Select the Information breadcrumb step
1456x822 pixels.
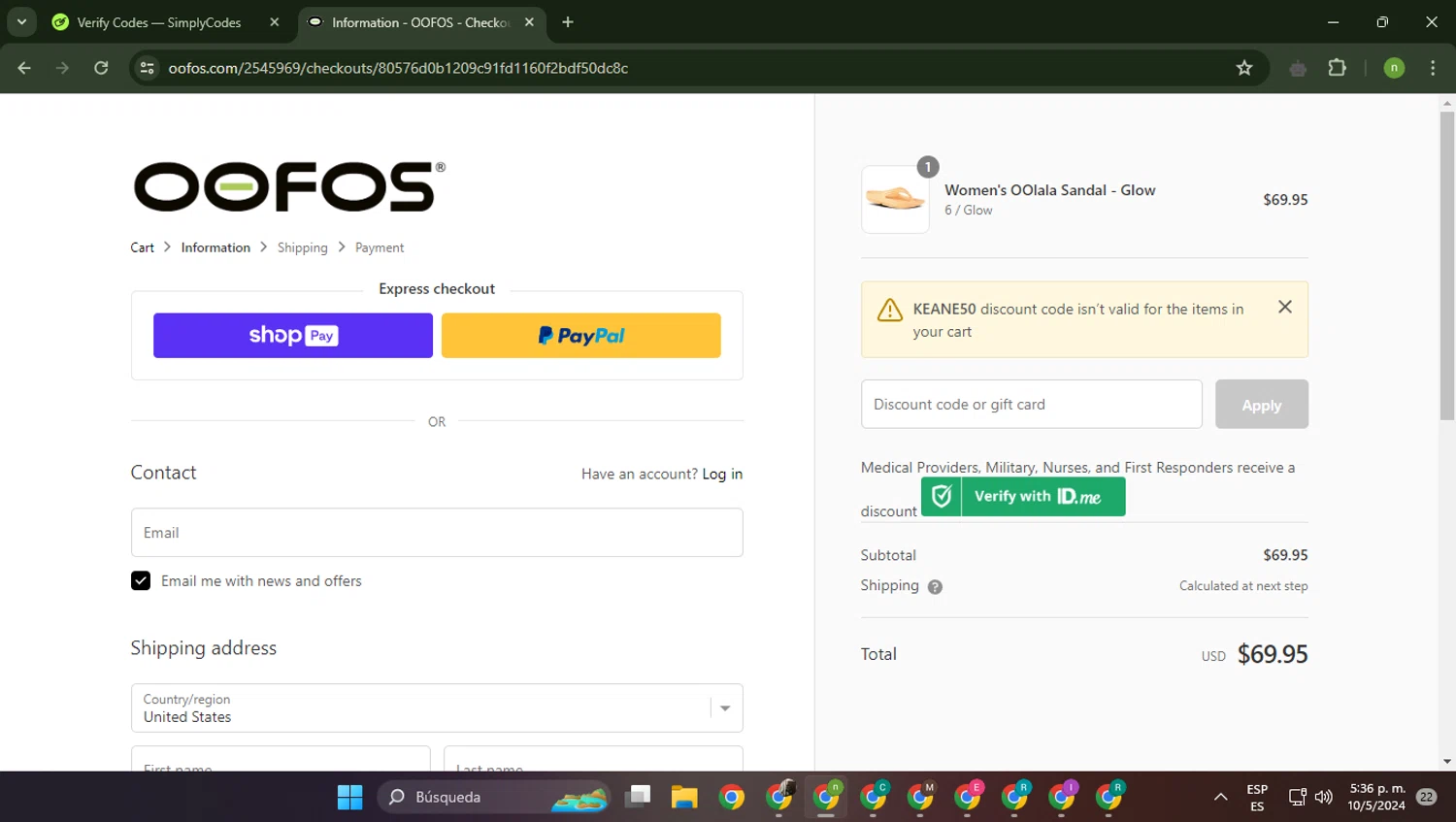click(x=215, y=247)
